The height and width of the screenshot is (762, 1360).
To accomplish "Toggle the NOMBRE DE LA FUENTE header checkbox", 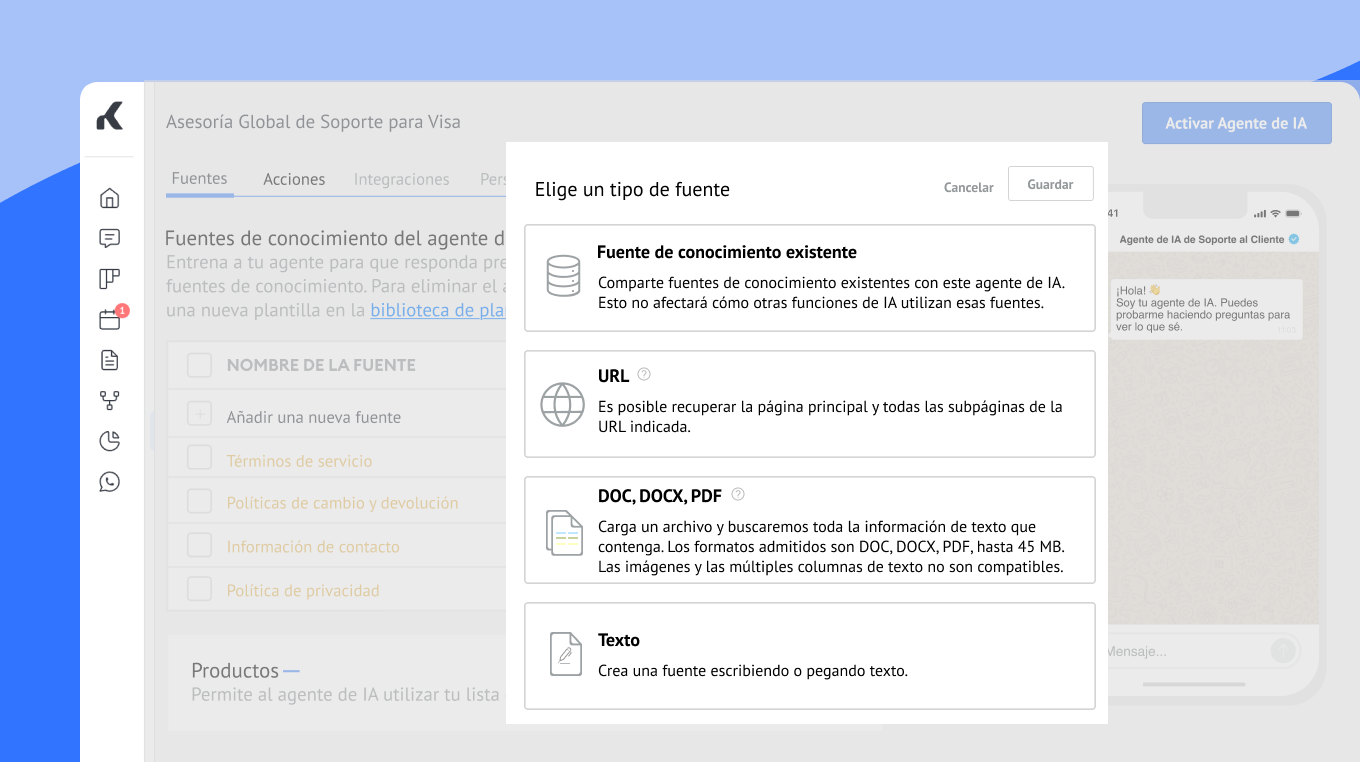I will [200, 365].
